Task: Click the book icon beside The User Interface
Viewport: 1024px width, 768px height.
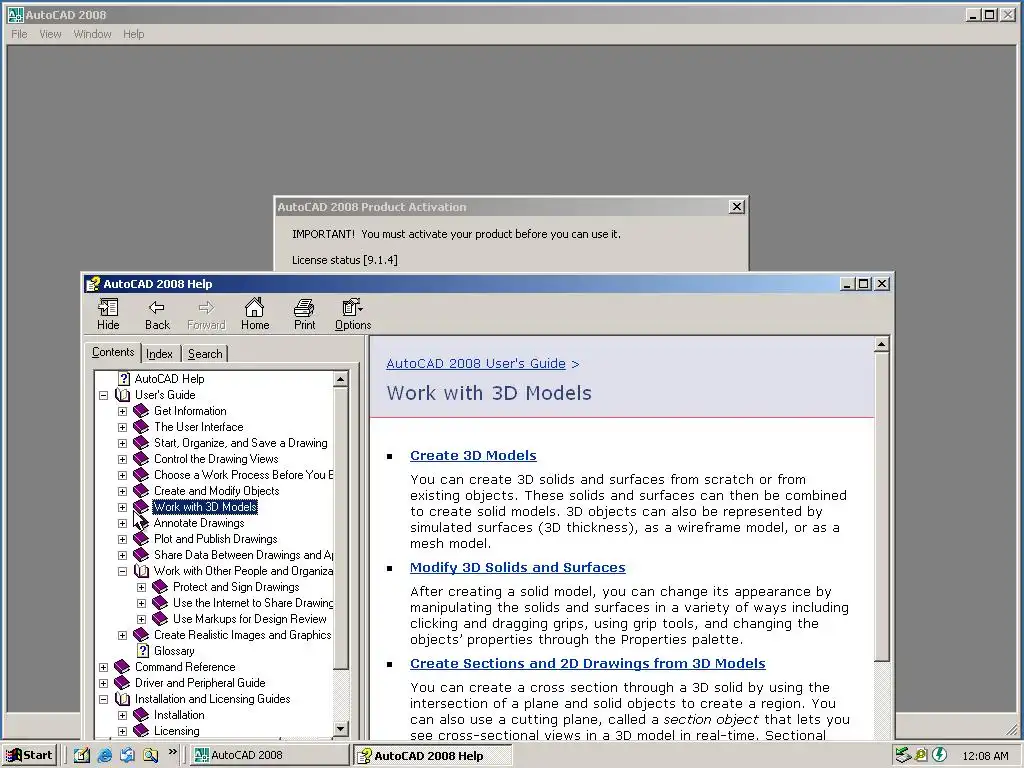Action: (141, 427)
